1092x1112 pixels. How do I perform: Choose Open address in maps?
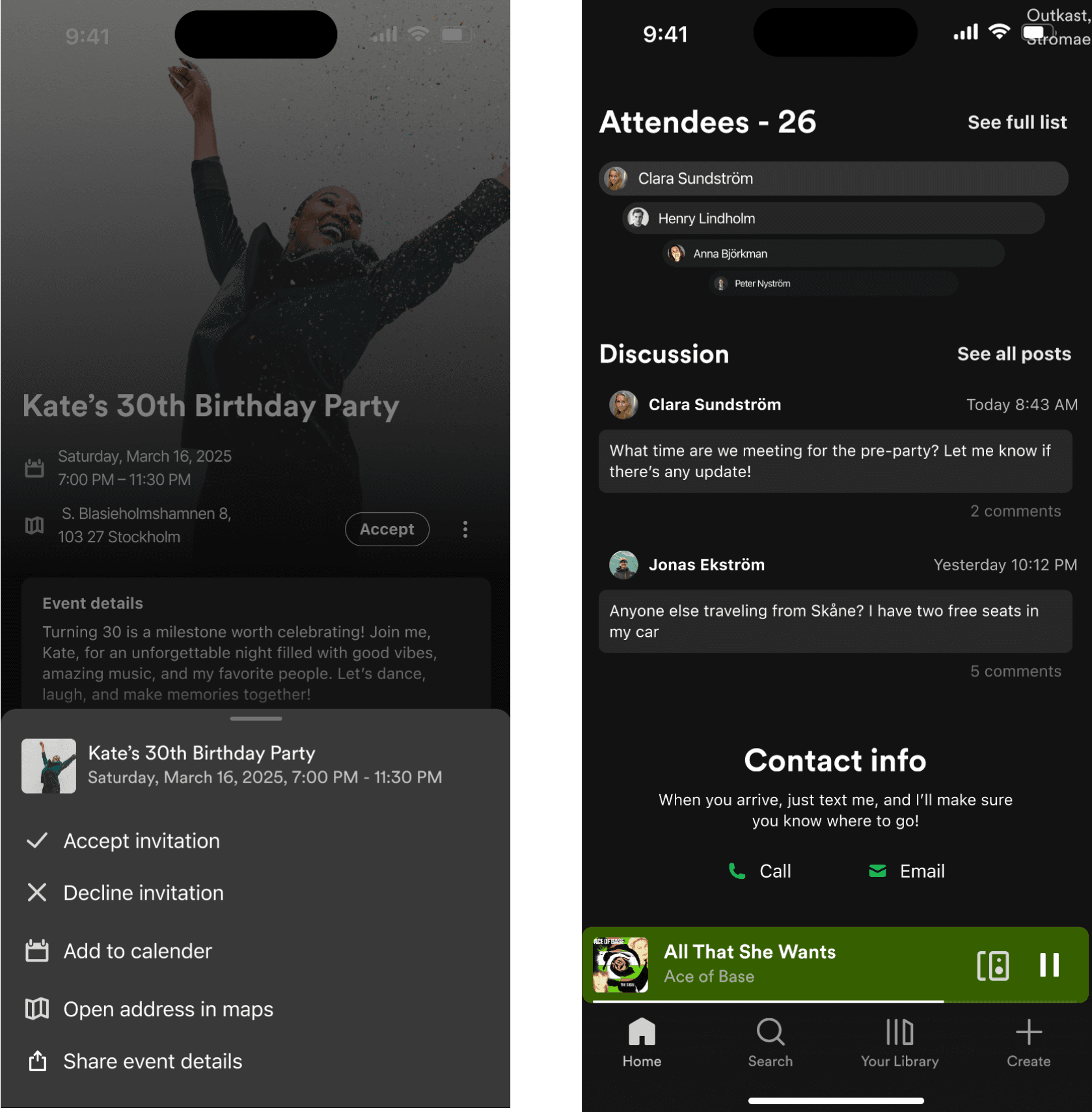click(x=168, y=1009)
